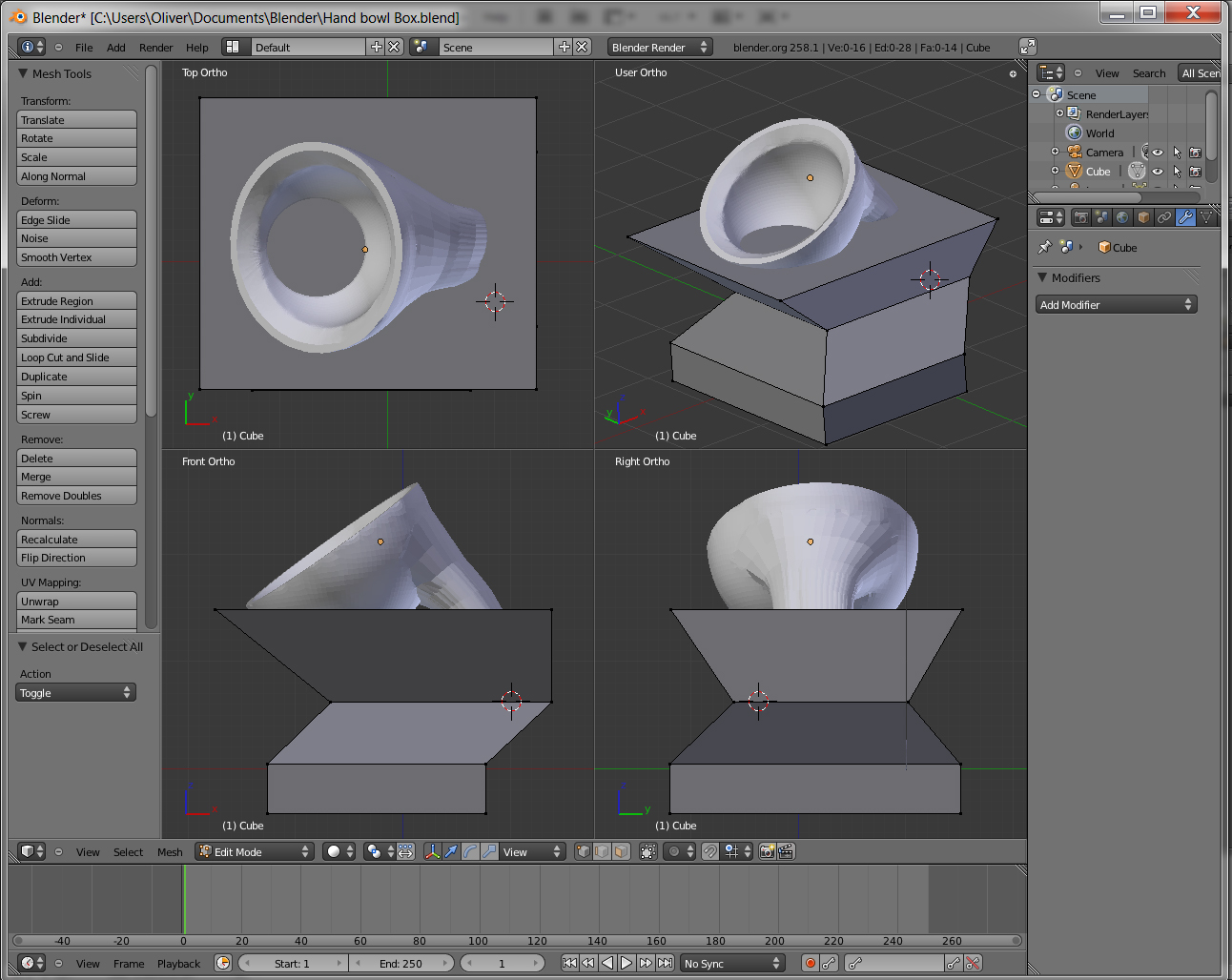
Task: Click the Loop Cut and Slide button
Action: [76, 357]
